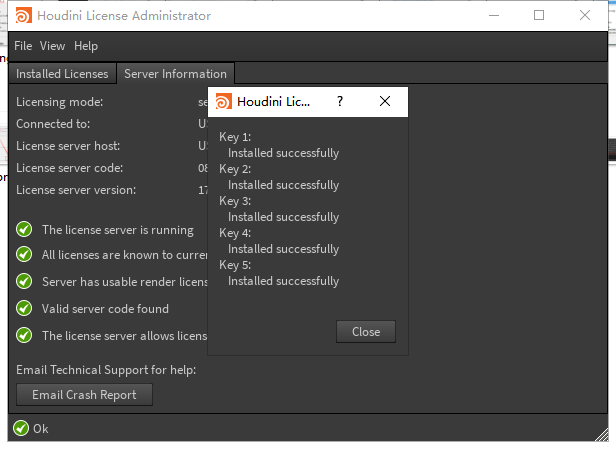Click the 'Key 3:' label
This screenshot has width=616, height=449.
click(235, 201)
